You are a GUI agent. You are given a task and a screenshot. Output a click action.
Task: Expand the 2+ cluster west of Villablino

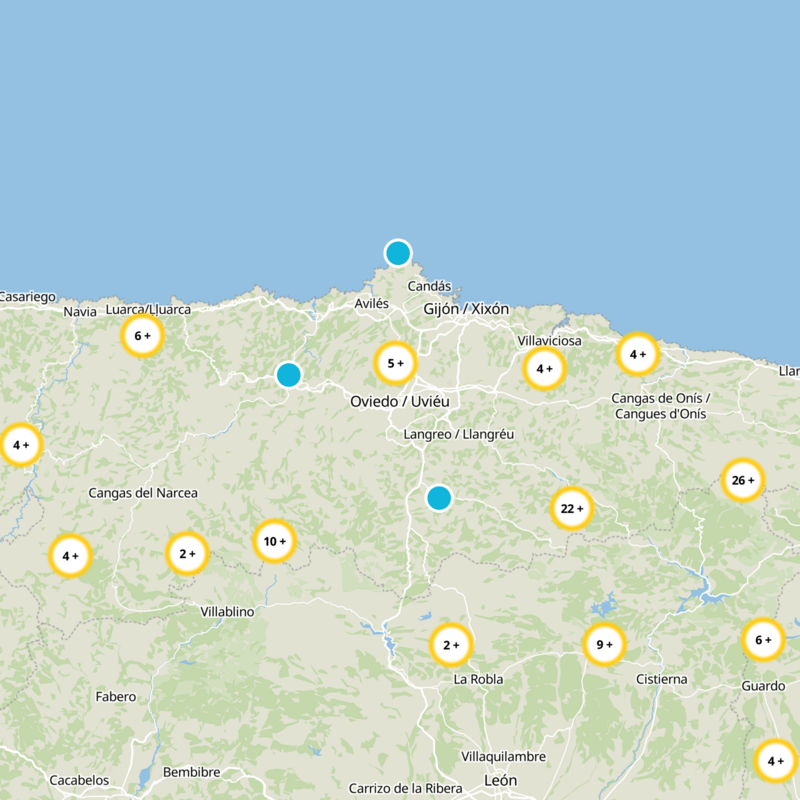click(x=186, y=551)
